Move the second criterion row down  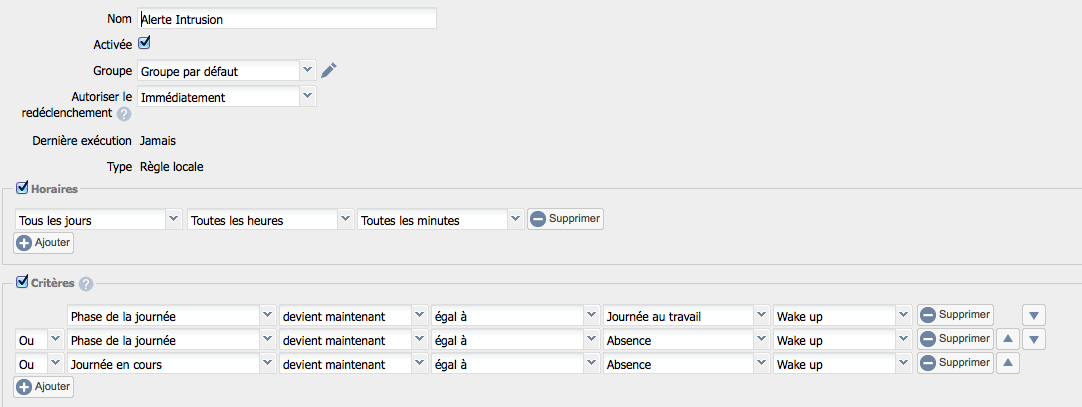click(1034, 339)
